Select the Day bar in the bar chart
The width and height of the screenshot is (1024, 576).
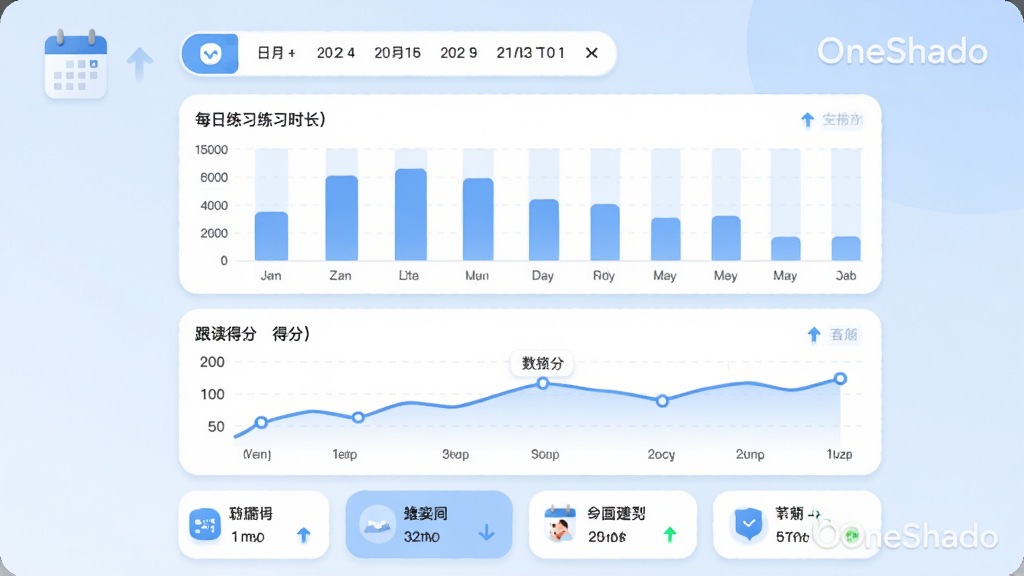543,230
